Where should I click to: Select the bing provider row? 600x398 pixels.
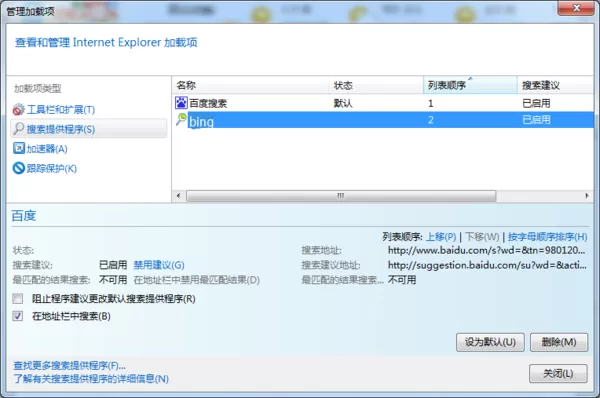click(x=383, y=120)
